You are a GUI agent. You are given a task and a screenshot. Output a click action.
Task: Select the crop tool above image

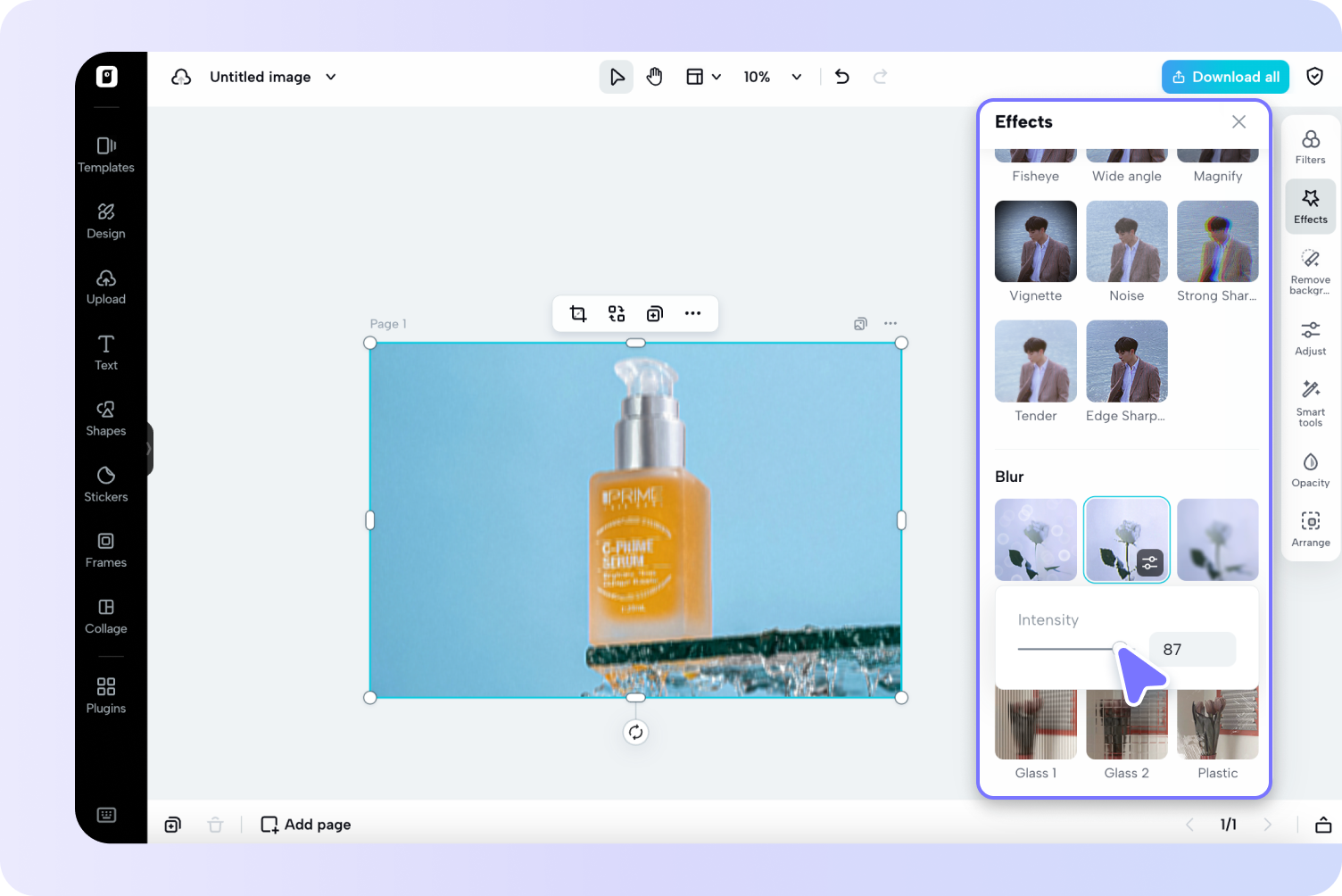click(x=578, y=313)
